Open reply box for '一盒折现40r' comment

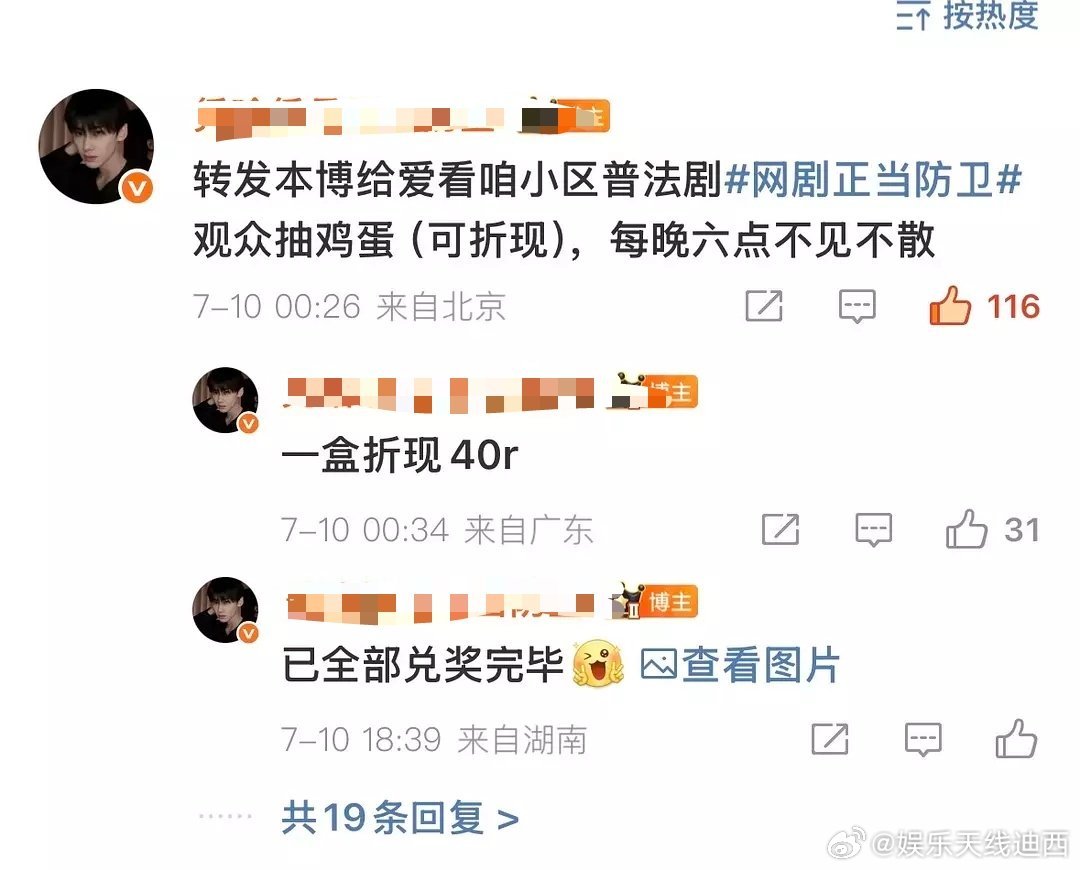(x=873, y=530)
